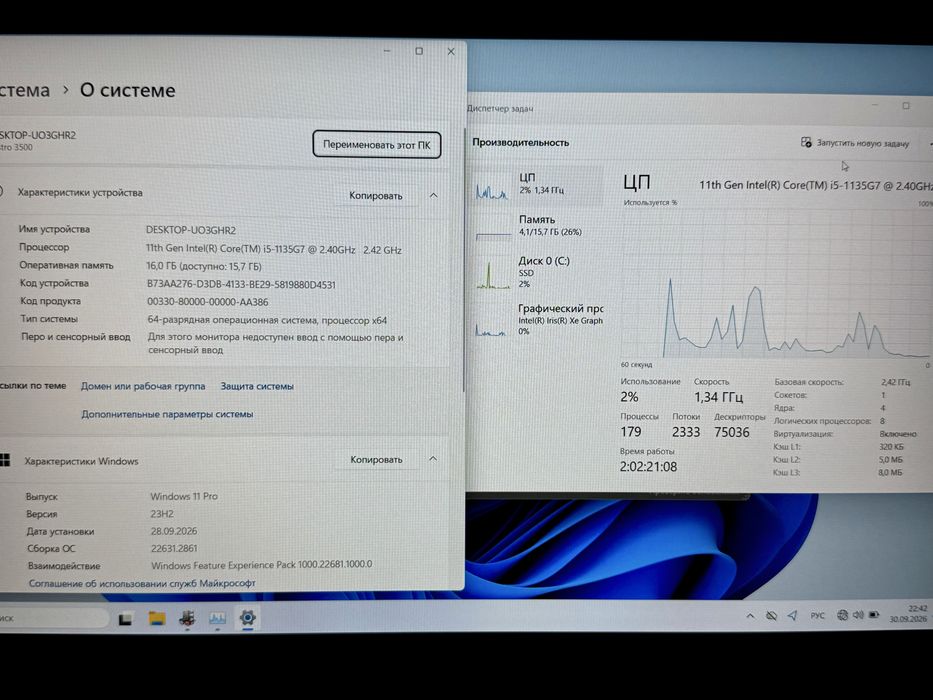Click the Windows 11 Pro edition value
Image resolution: width=933 pixels, height=700 pixels.
[184, 496]
